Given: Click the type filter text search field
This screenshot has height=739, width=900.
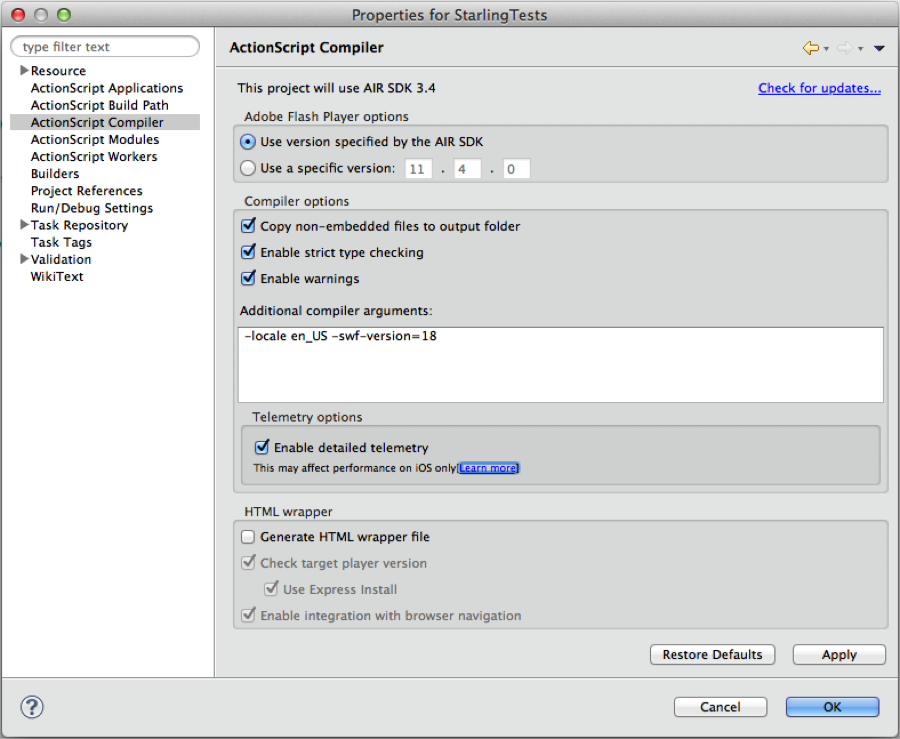Looking at the screenshot, I should click(x=105, y=47).
